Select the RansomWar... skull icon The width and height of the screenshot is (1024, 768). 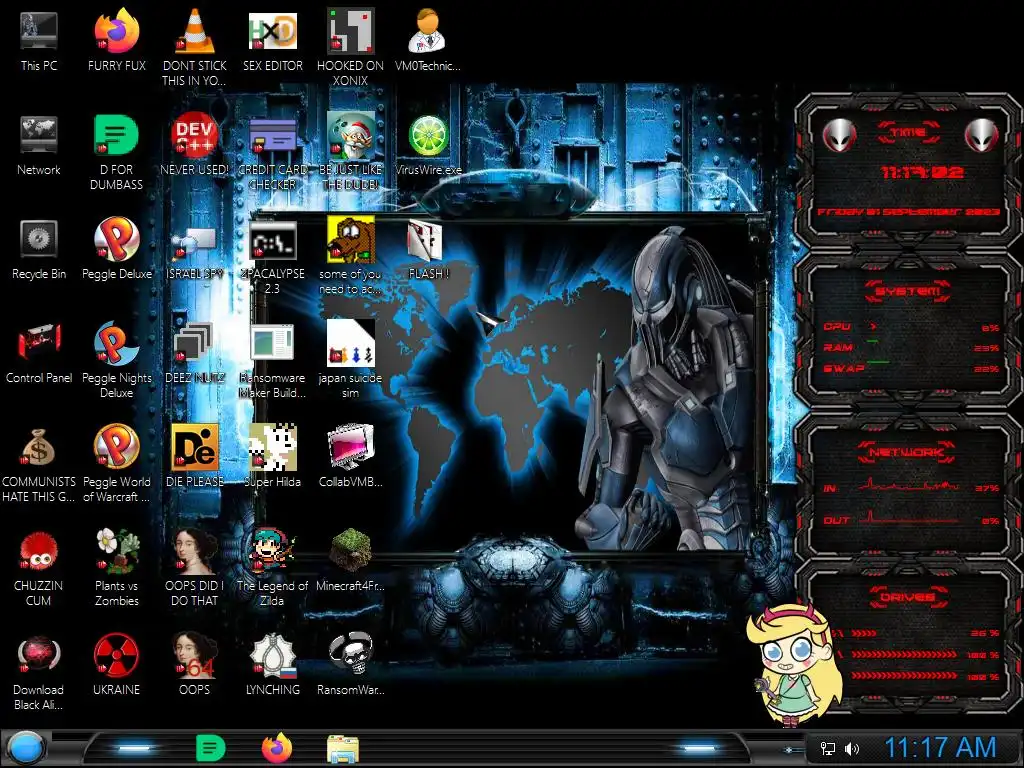coord(350,665)
